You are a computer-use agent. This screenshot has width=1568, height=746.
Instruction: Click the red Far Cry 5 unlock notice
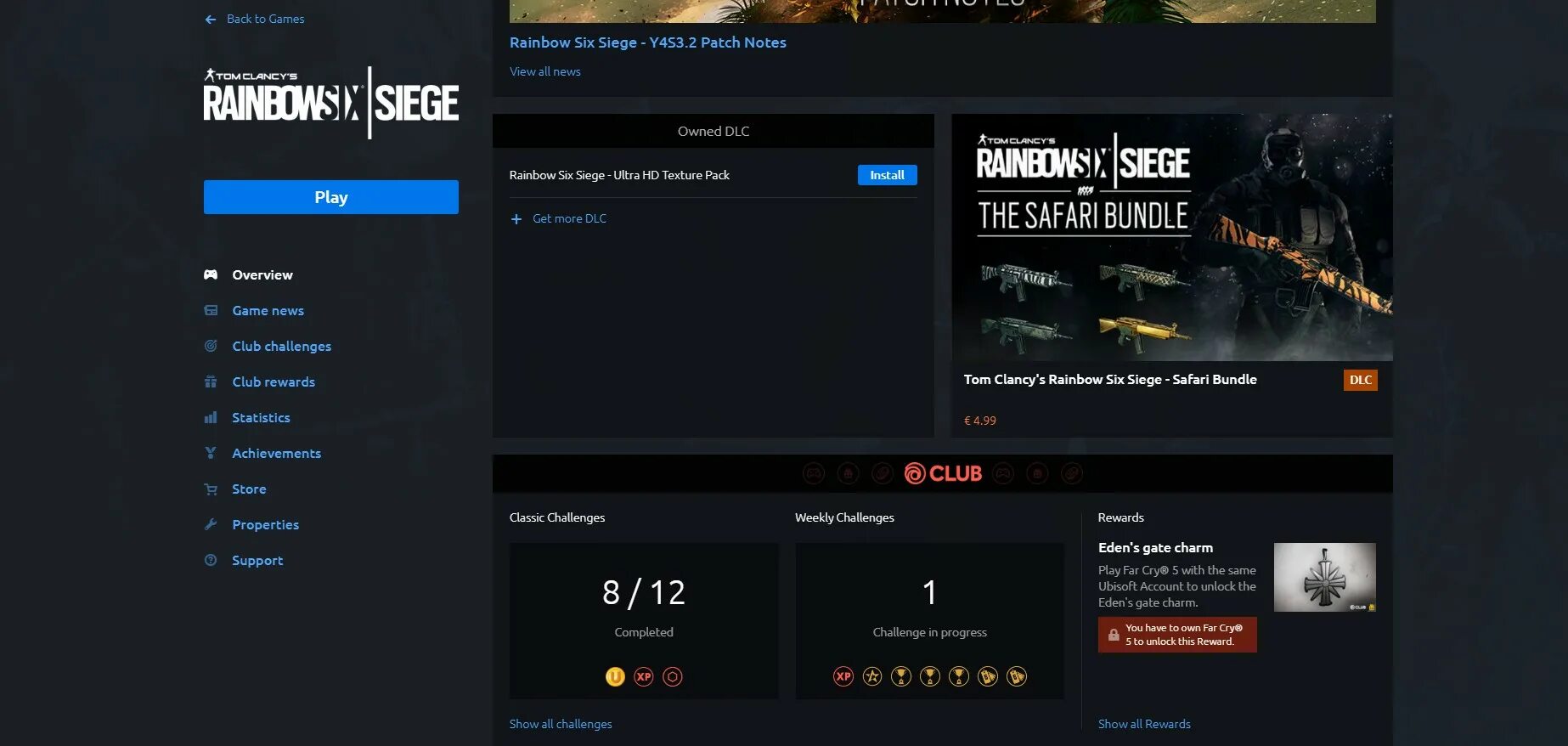[1177, 635]
